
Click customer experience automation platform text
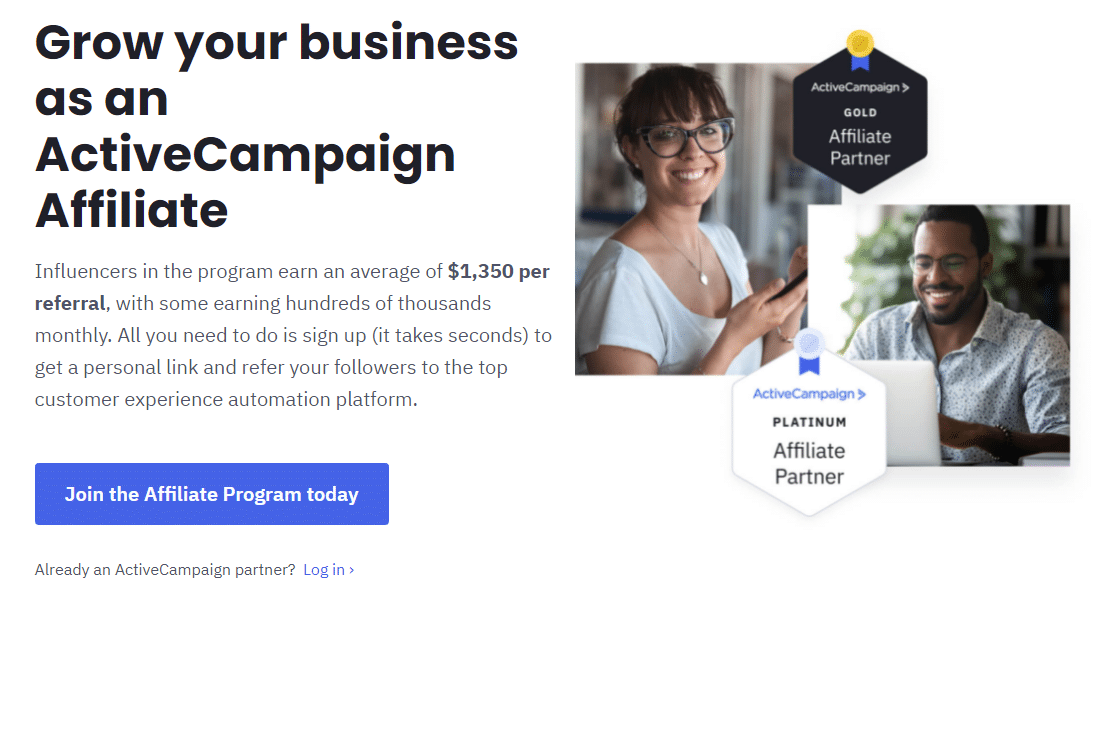click(x=226, y=399)
